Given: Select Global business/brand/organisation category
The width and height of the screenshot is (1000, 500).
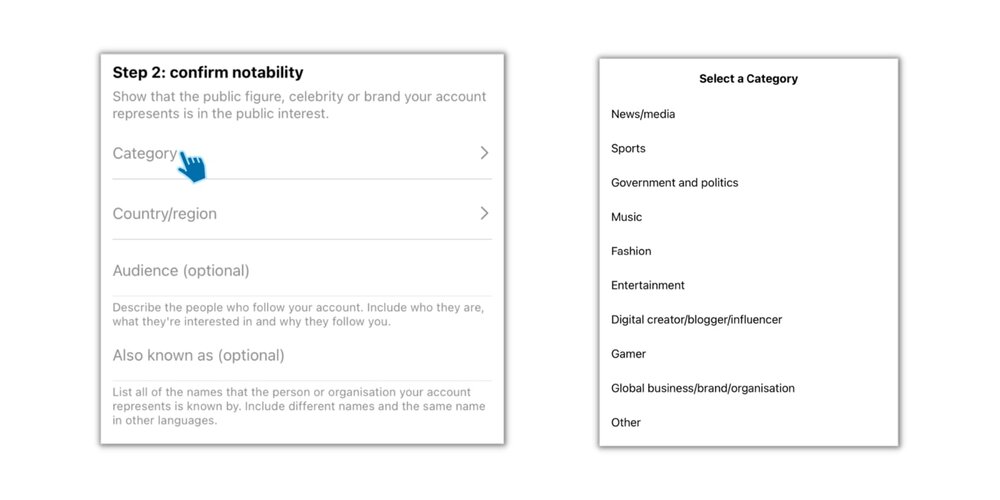Looking at the screenshot, I should point(702,388).
